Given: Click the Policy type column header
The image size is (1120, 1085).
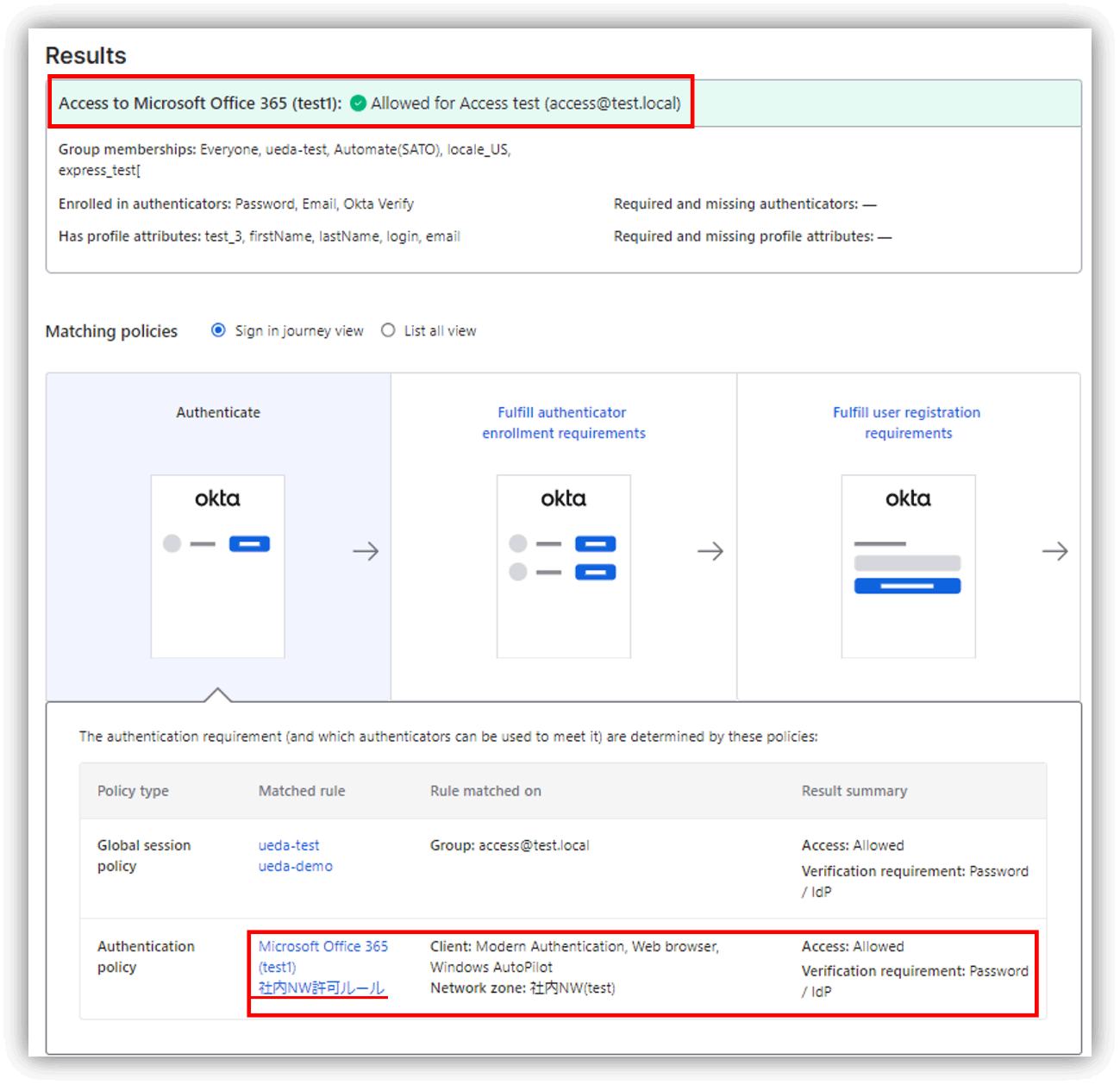Looking at the screenshot, I should pos(133,791).
